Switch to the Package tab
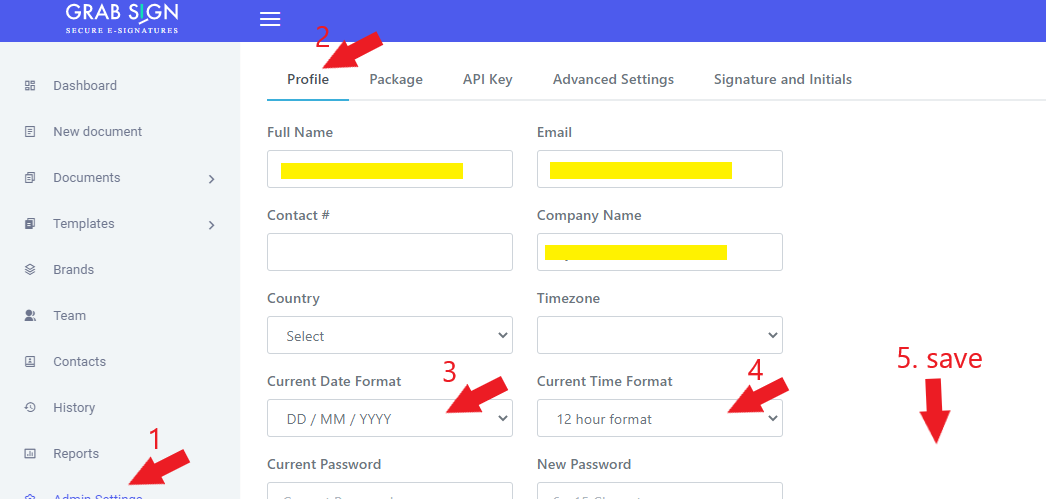The image size is (1046, 499). pyautogui.click(x=396, y=80)
